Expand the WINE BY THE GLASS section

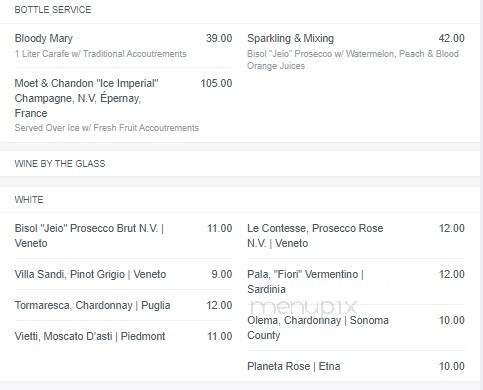(60, 164)
